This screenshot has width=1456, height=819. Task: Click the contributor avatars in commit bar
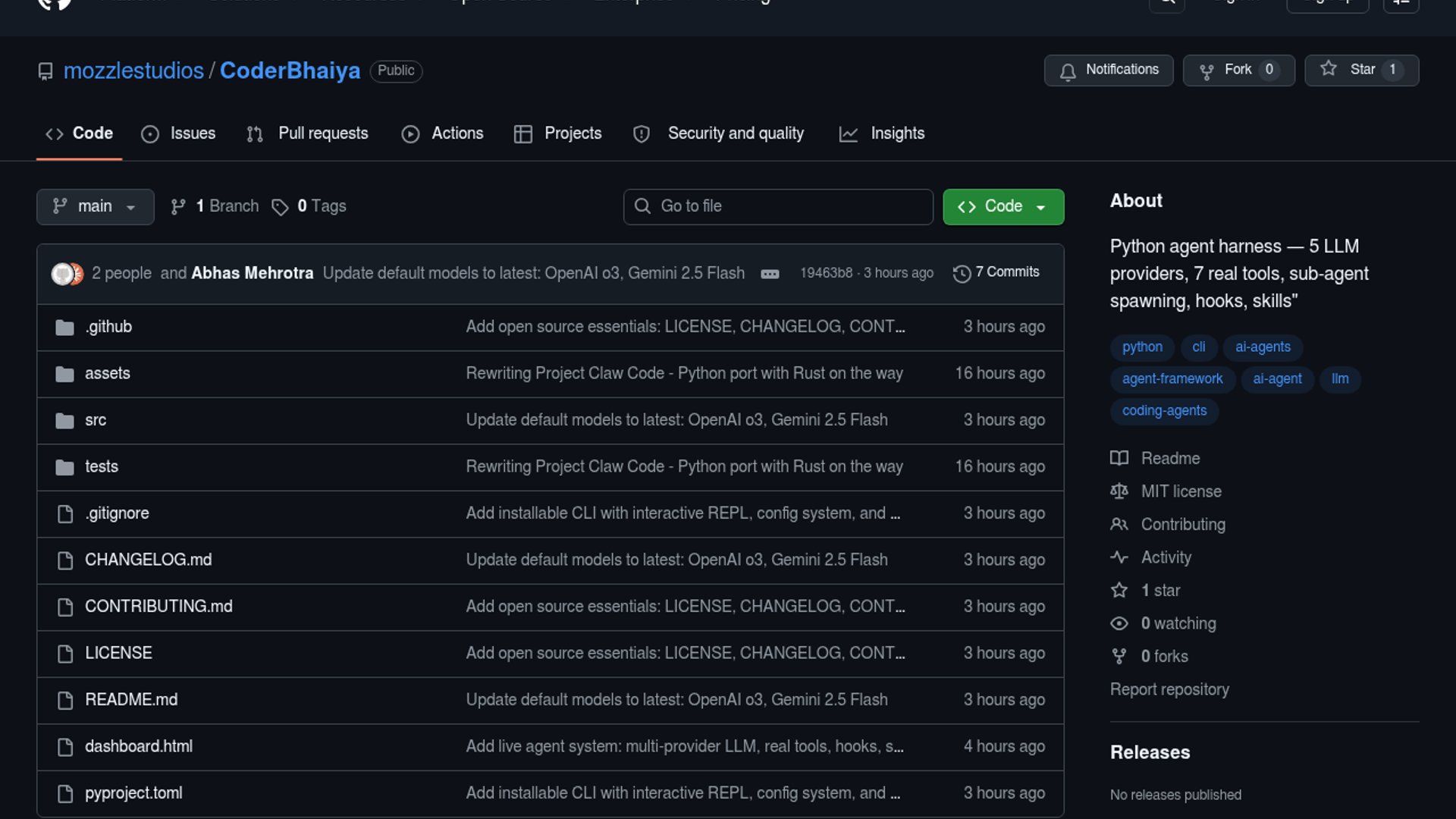[67, 273]
